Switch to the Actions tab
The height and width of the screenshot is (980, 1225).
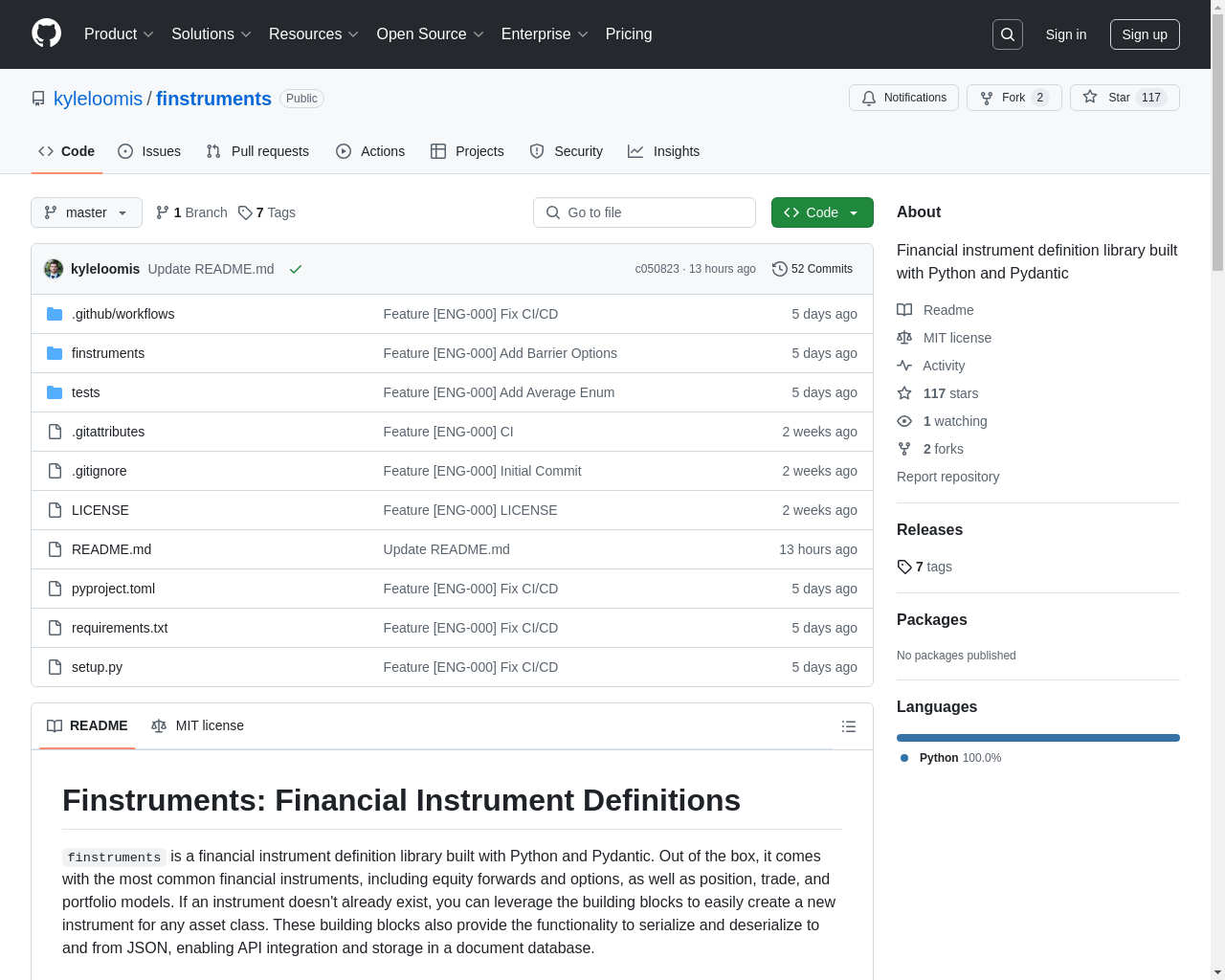(x=370, y=151)
